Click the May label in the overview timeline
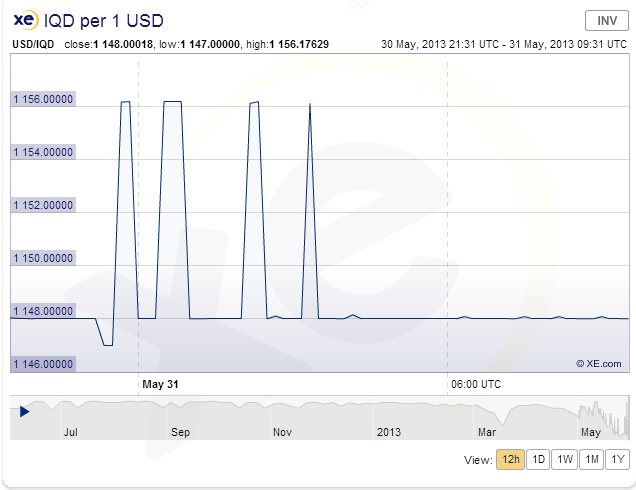This screenshot has width=636, height=490. coord(591,432)
